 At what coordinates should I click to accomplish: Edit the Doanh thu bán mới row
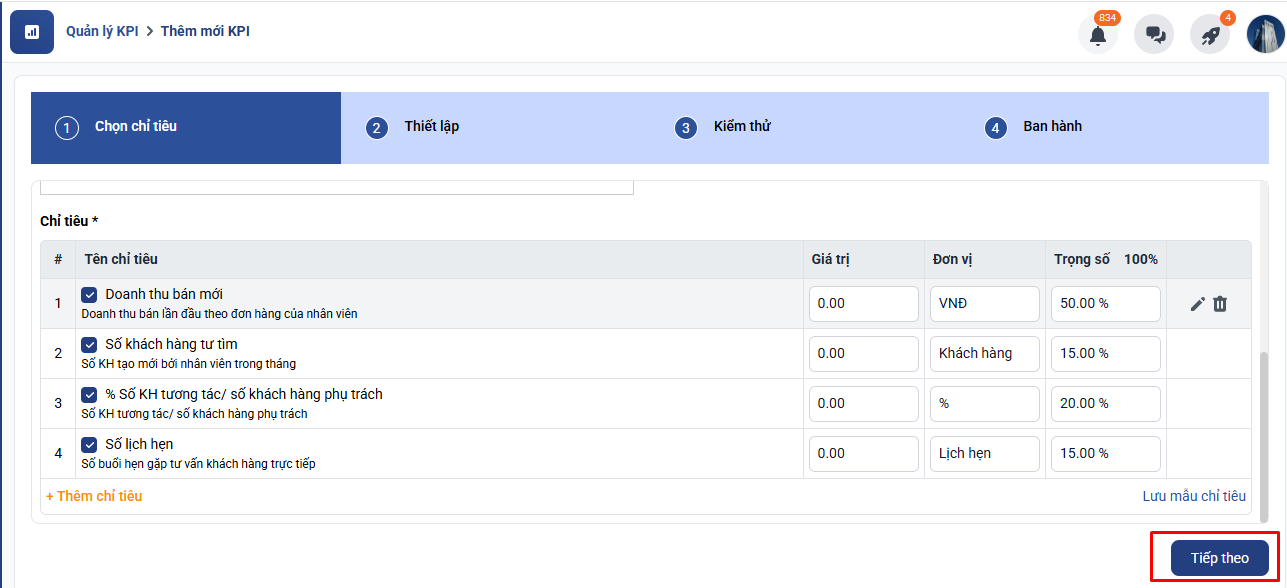point(1198,304)
